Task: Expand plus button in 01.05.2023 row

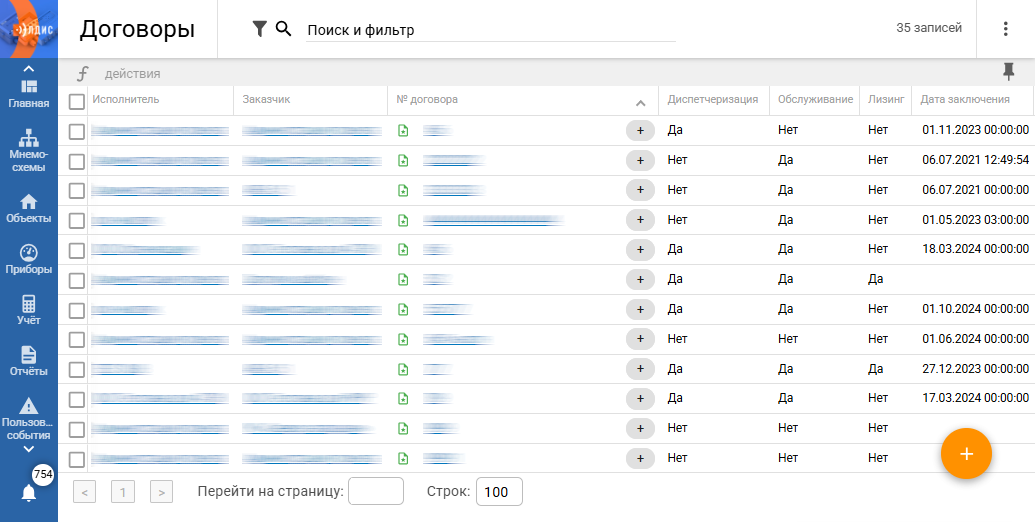Action: click(640, 220)
